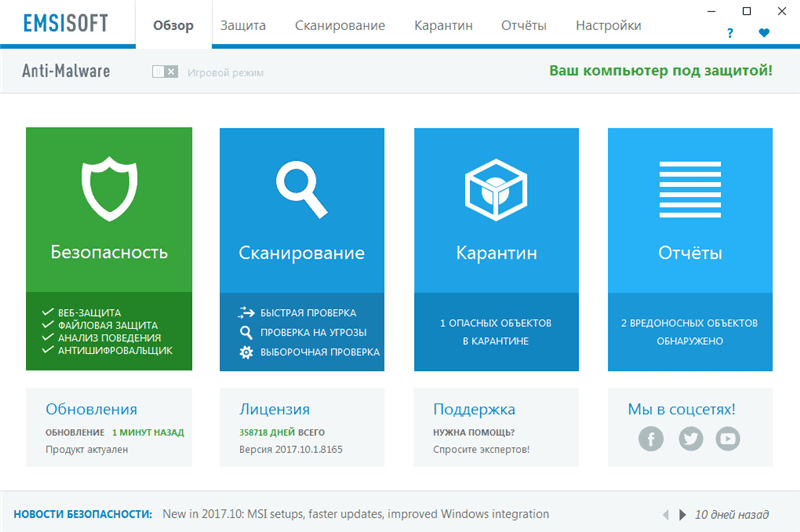Open the Отчёты tab in top menu
The image size is (800, 532).
pyautogui.click(x=523, y=26)
